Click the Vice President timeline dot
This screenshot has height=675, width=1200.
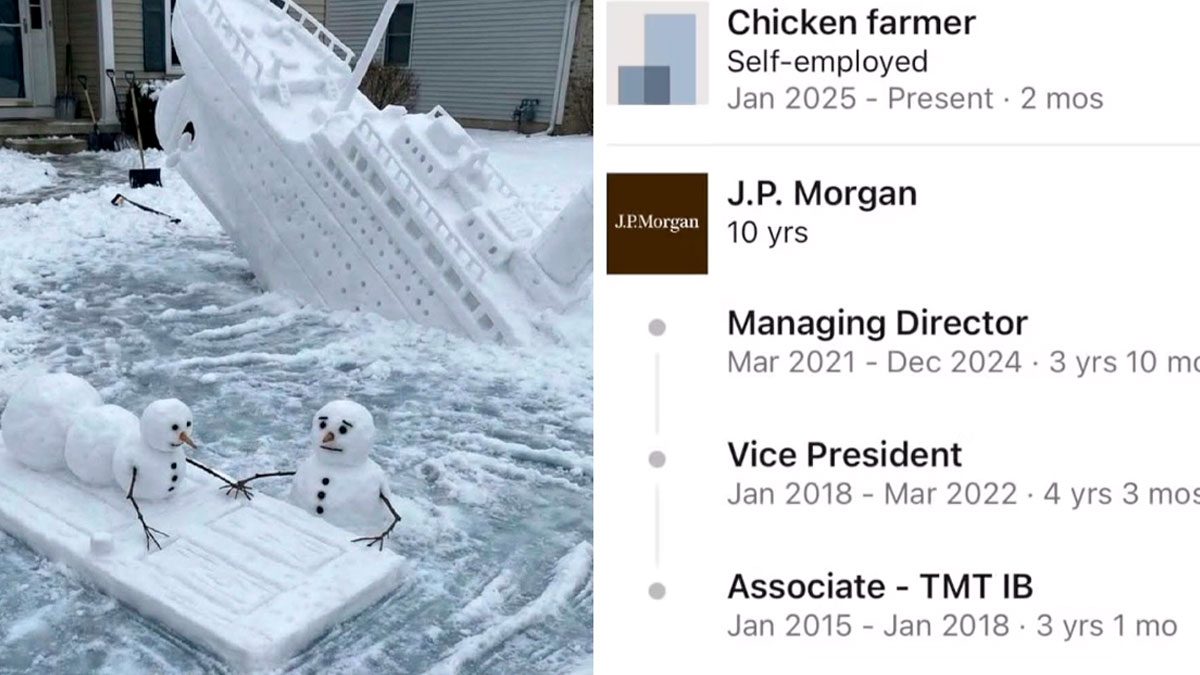657,459
